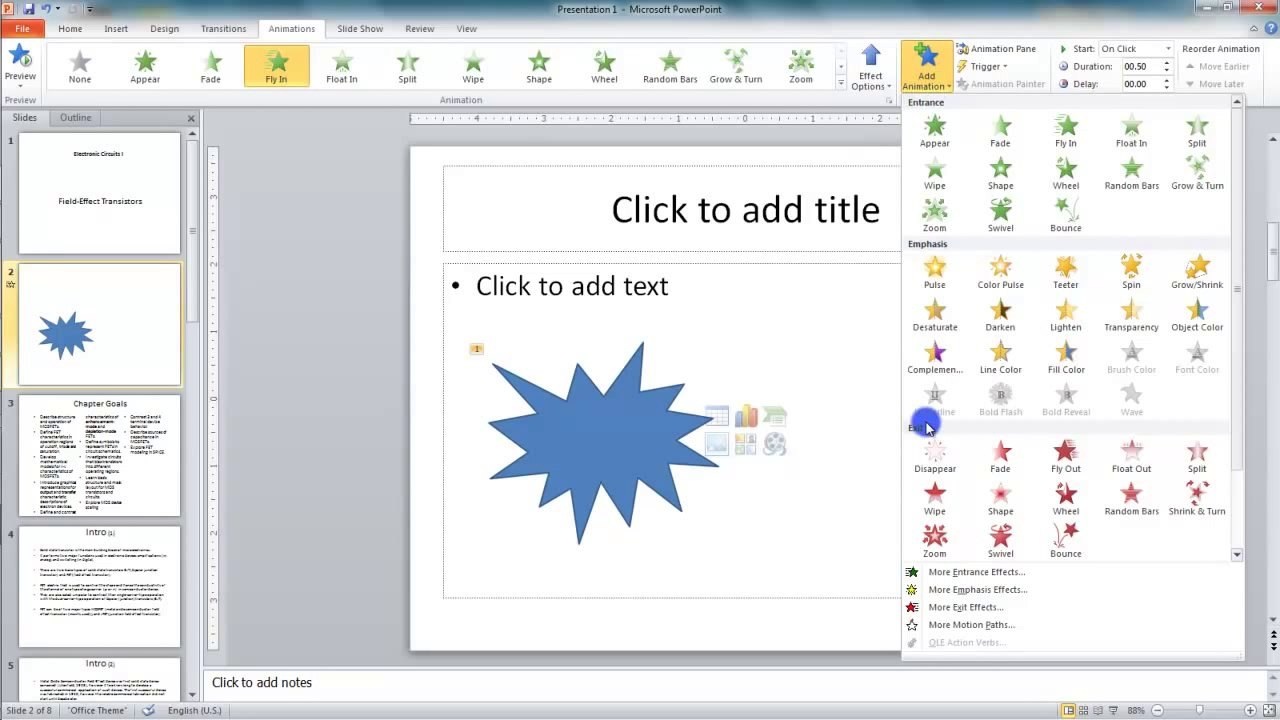This screenshot has width=1280, height=720.
Task: Select the Chapter Goals slide thumbnail
Action: [x=100, y=456]
